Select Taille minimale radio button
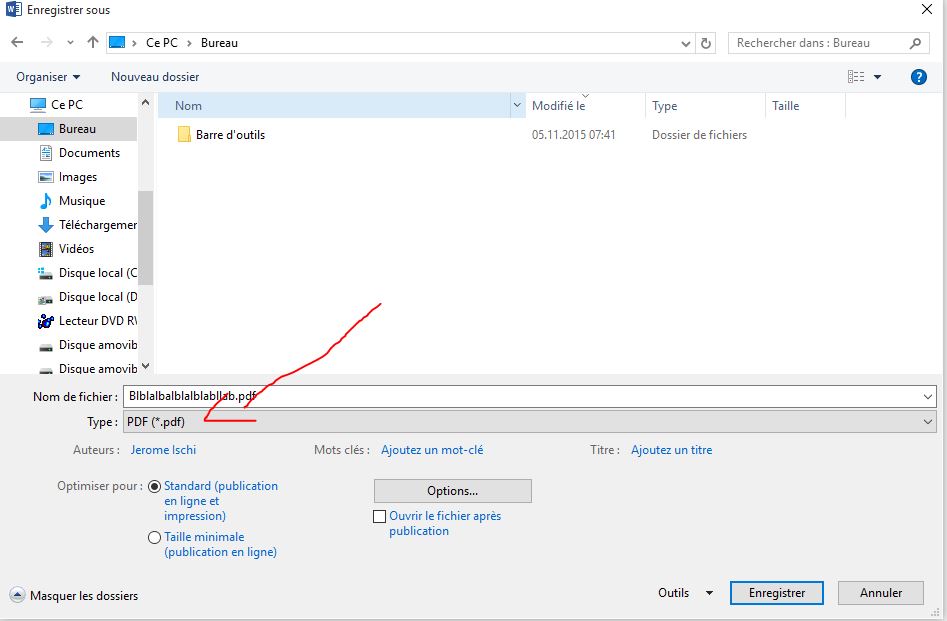Image resolution: width=947 pixels, height=621 pixels. [x=154, y=538]
